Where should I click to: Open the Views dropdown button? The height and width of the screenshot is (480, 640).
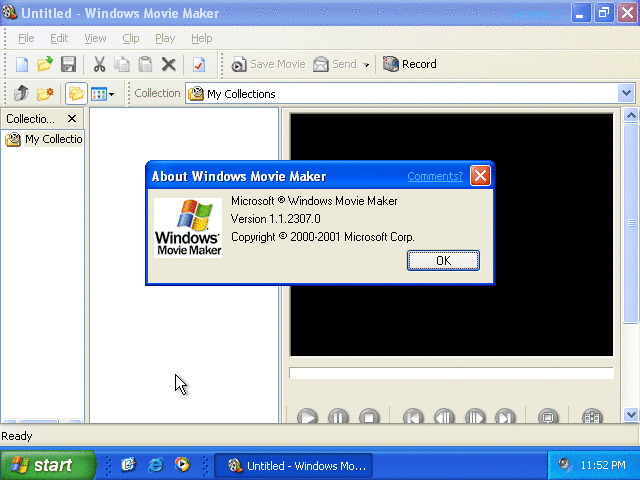click(x=102, y=94)
